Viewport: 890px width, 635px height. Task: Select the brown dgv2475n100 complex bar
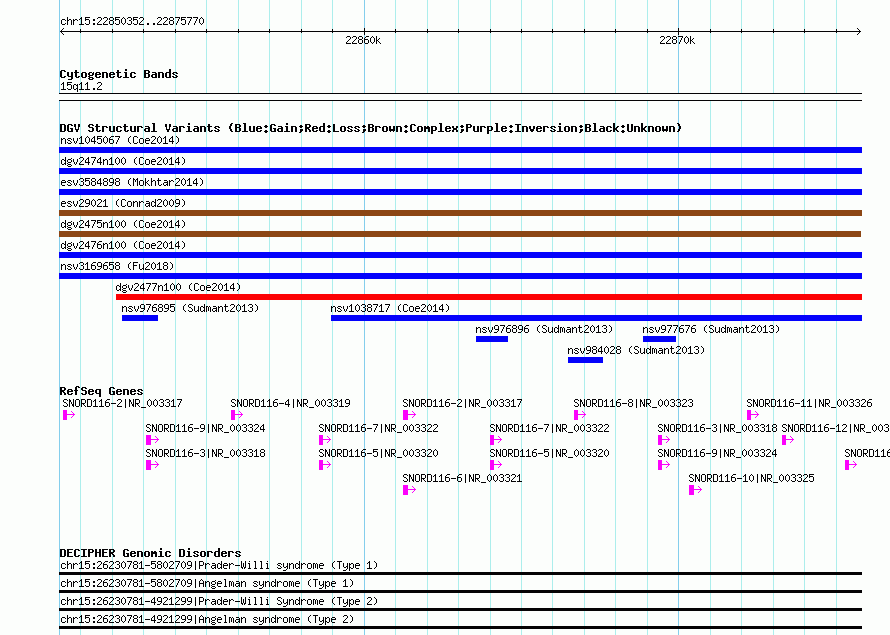460,234
